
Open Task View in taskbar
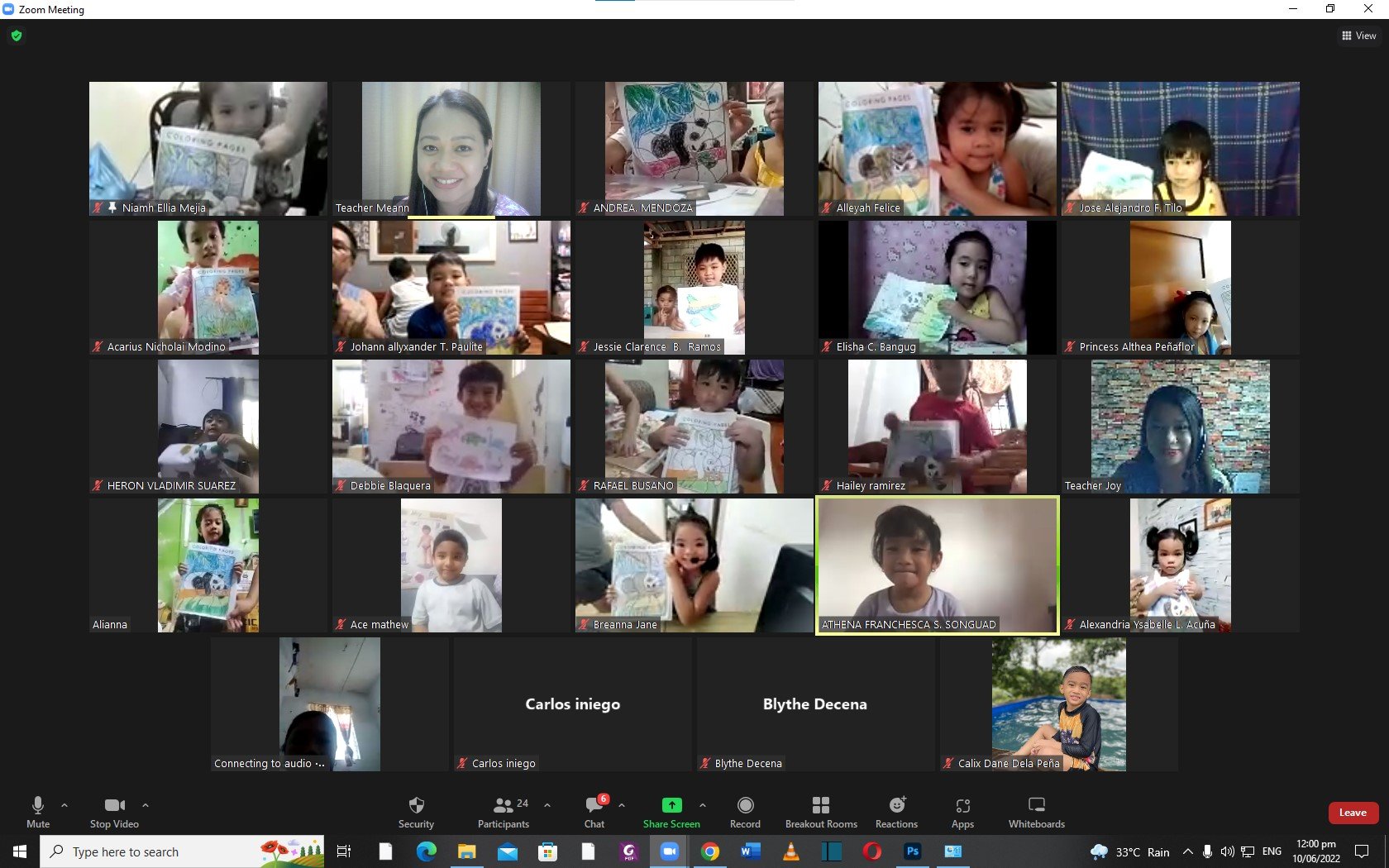(345, 851)
